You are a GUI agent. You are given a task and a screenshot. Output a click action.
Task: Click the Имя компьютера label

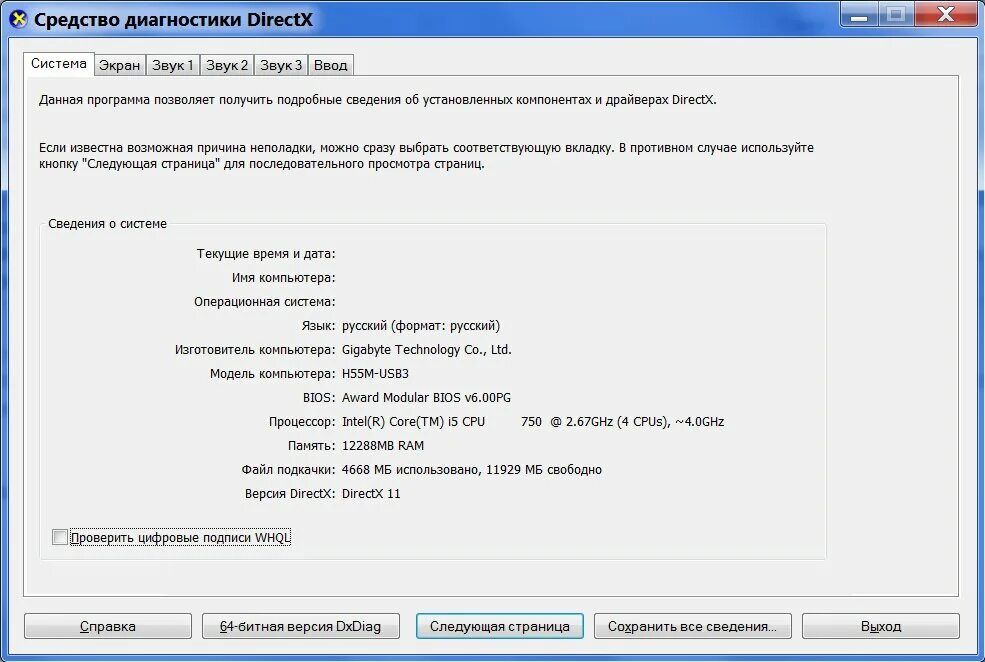[283, 278]
